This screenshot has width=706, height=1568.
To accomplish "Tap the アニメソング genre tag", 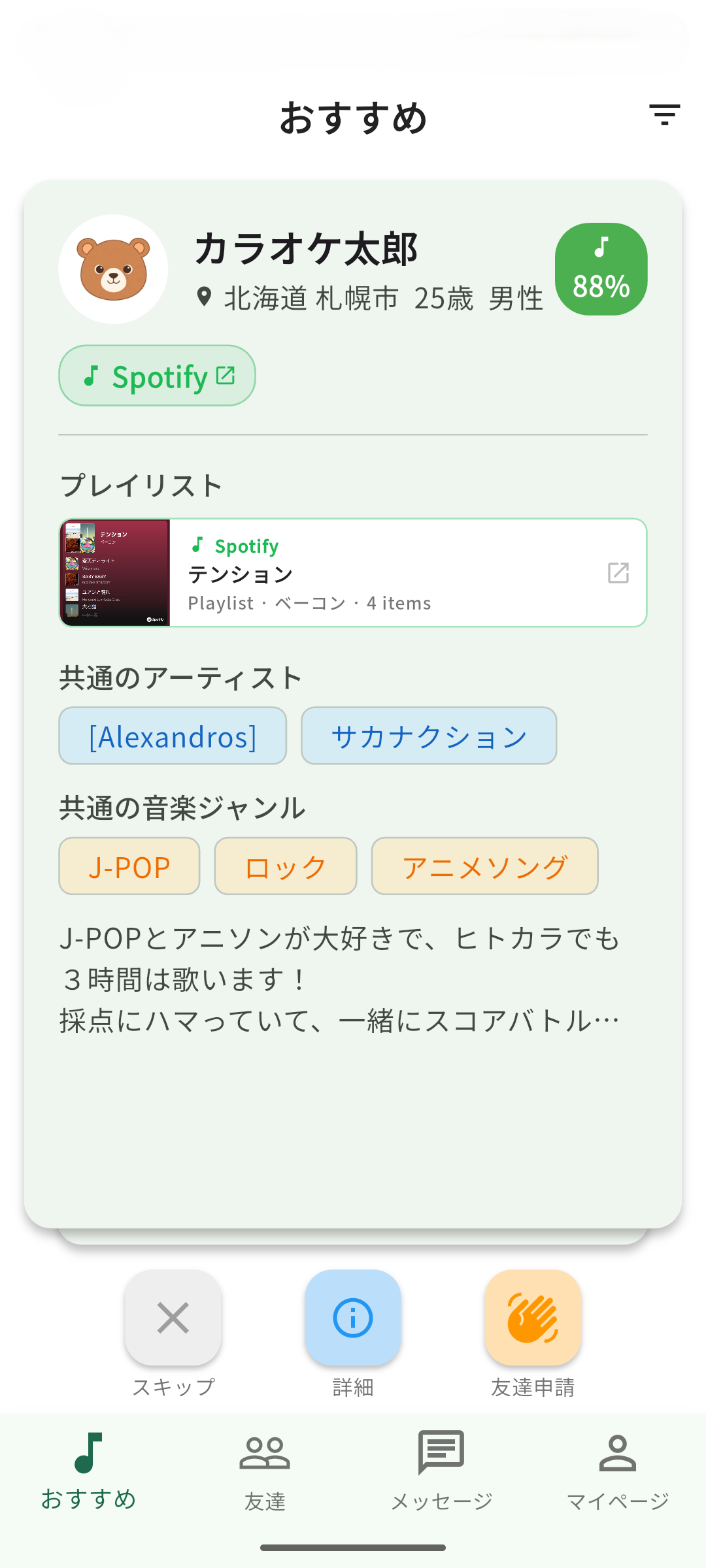I will [x=484, y=866].
